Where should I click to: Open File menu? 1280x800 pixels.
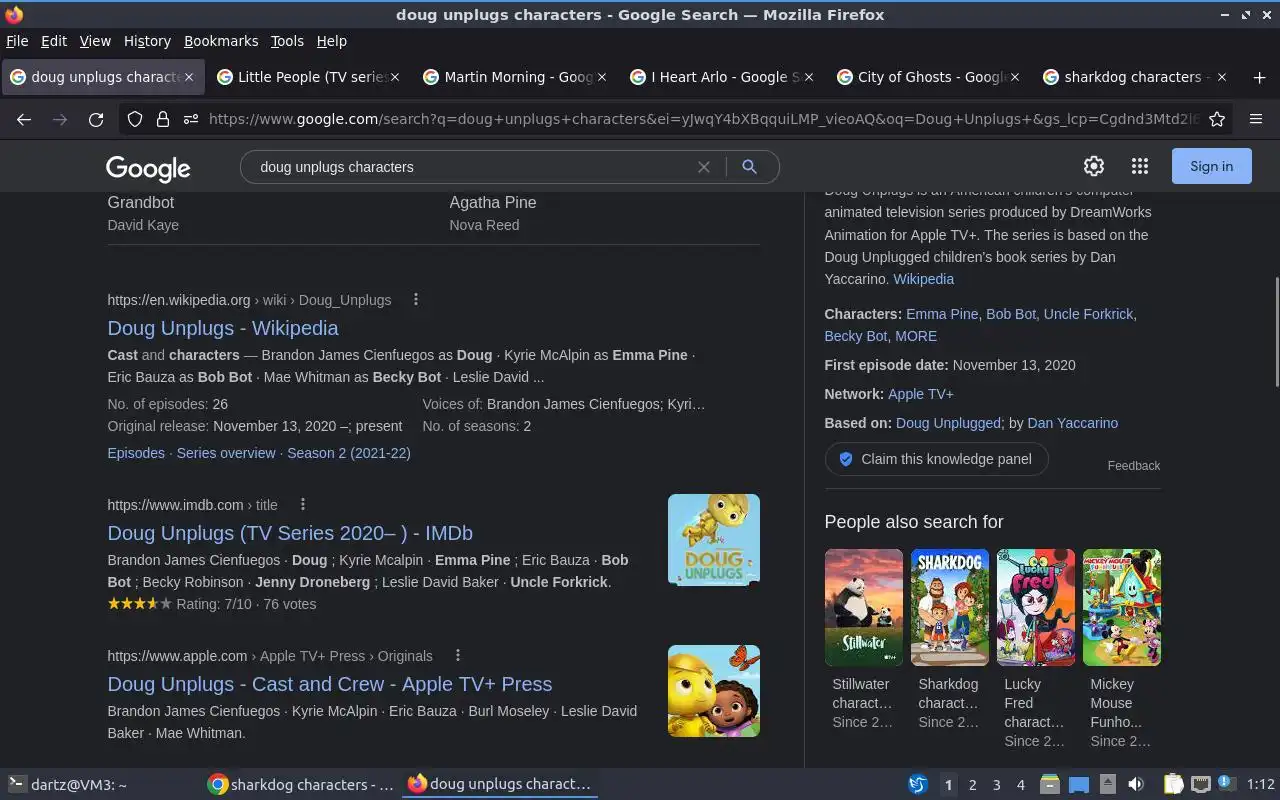tap(17, 41)
